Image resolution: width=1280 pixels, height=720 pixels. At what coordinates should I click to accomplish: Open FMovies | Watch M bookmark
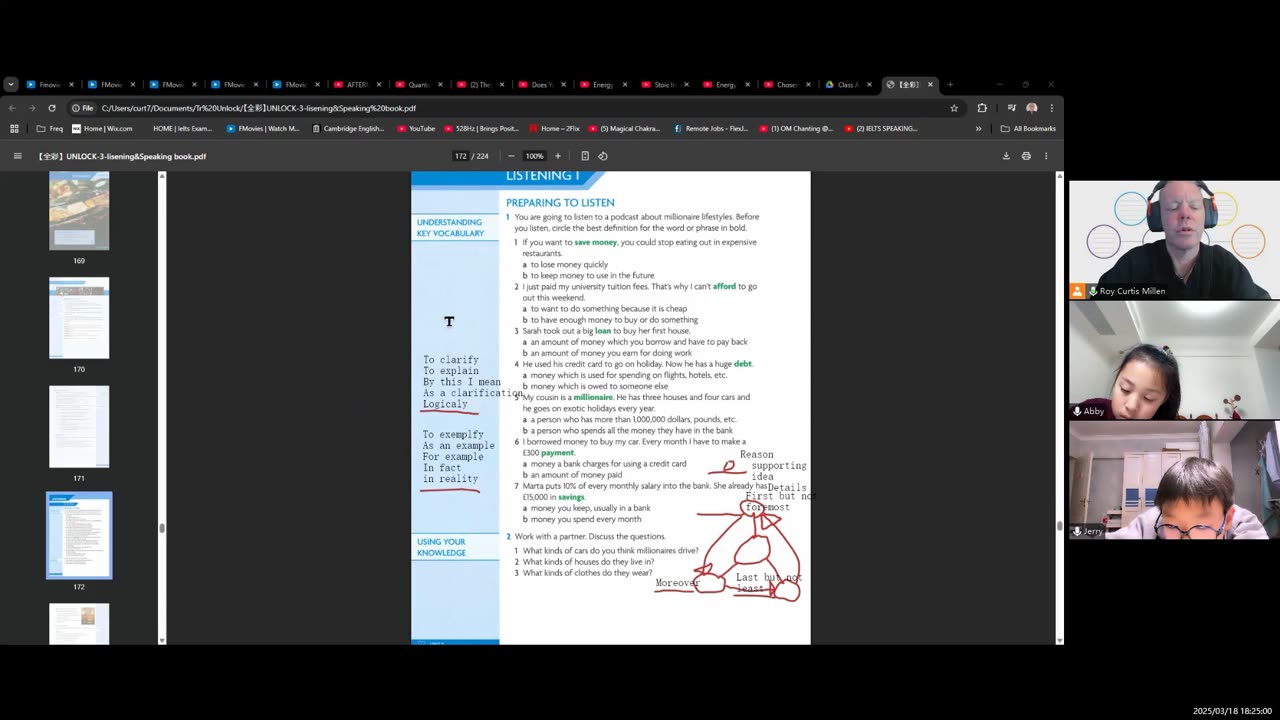263,128
